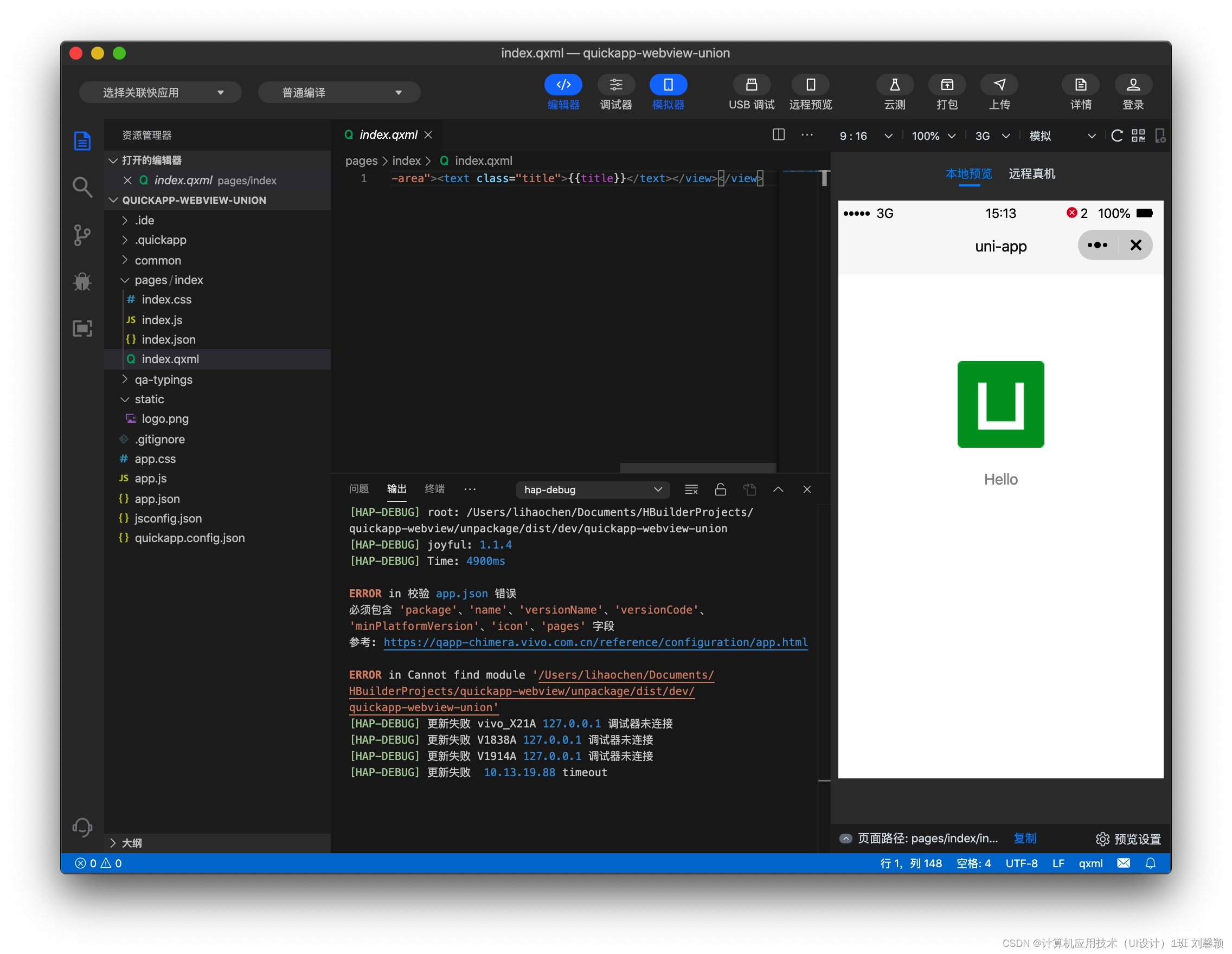Lock auto-scrolling in the output panel
Viewport: 1232px width, 954px height.
click(720, 489)
